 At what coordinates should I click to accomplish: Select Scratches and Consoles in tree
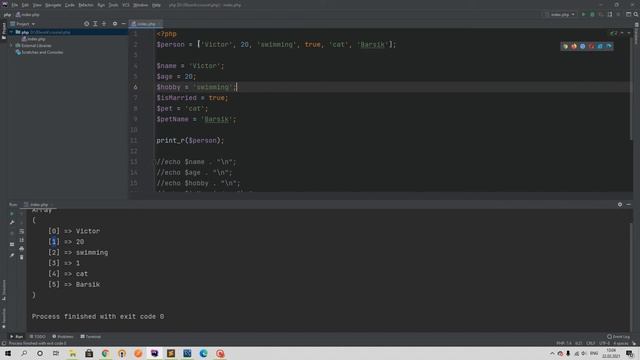pyautogui.click(x=40, y=52)
